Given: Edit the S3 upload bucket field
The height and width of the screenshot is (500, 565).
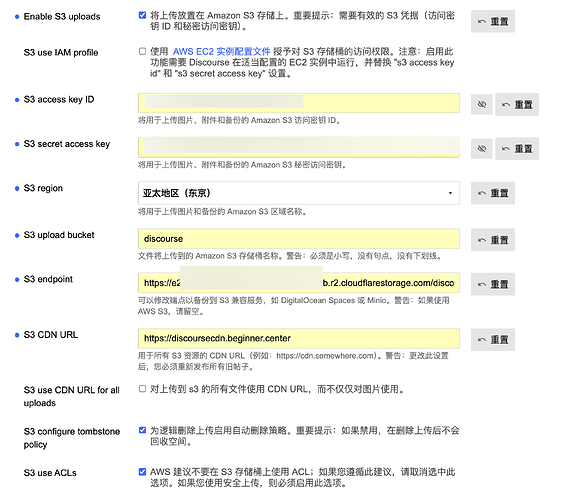Looking at the screenshot, I should pos(299,238).
